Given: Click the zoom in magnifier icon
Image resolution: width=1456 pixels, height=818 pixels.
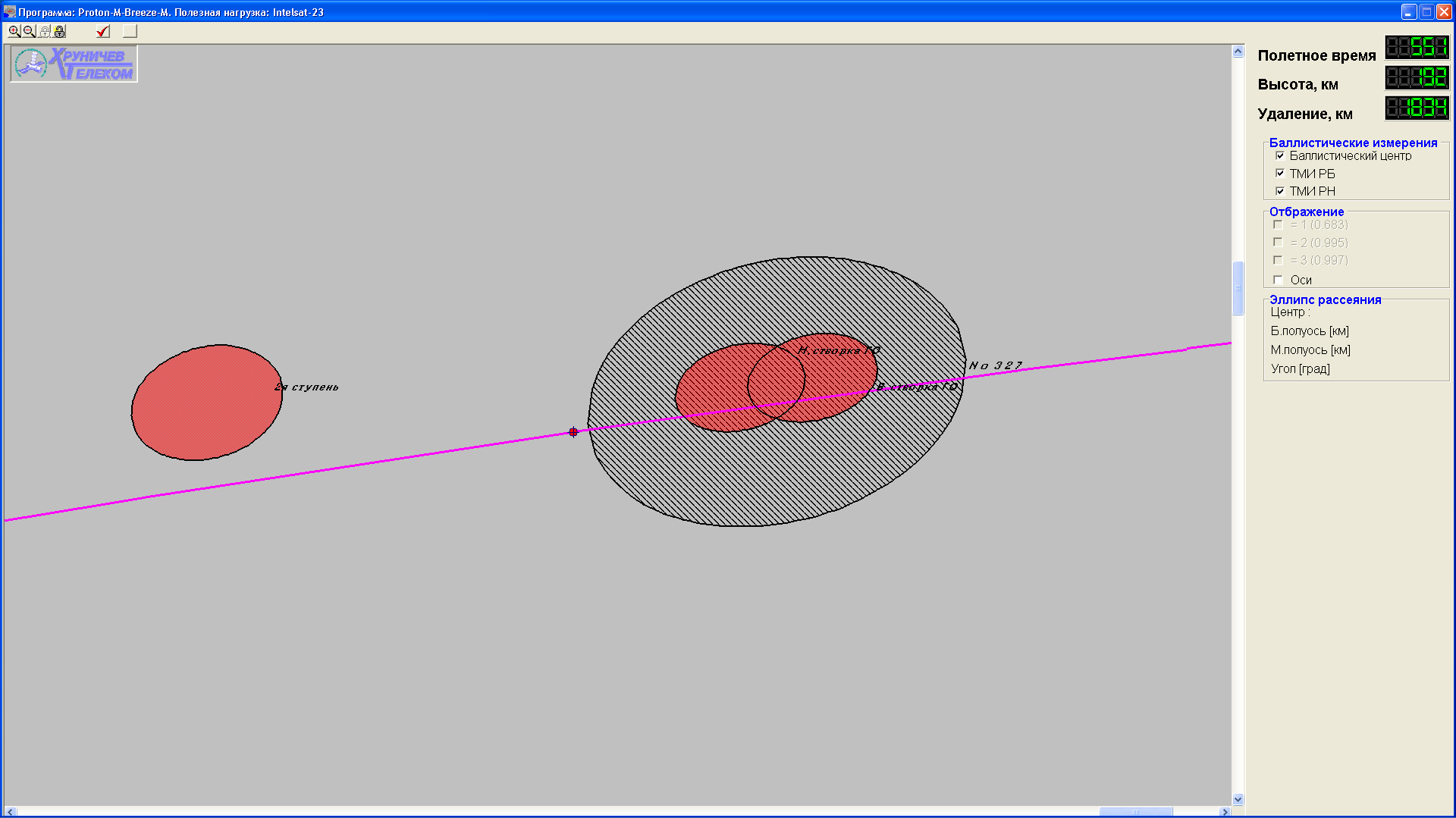Looking at the screenshot, I should pos(14,31).
